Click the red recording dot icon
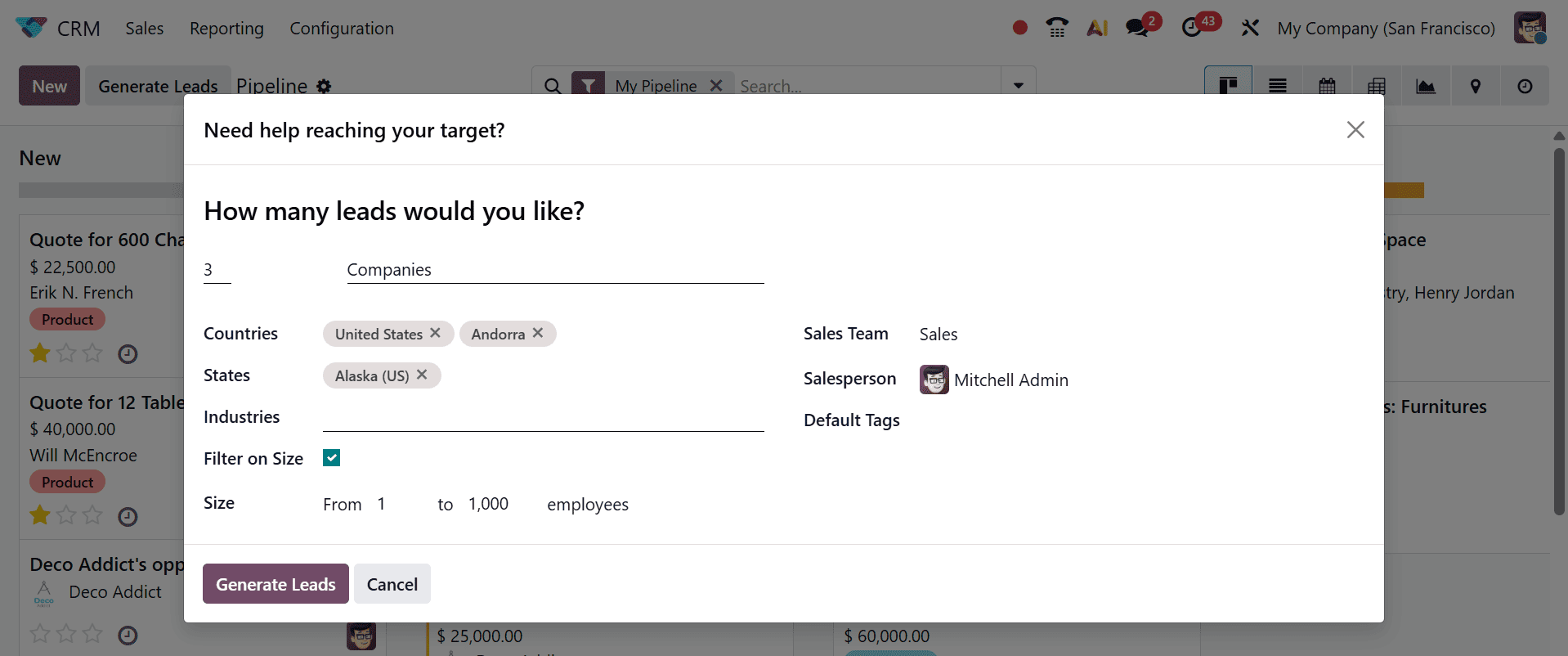Viewport: 1568px width, 656px height. click(x=1019, y=28)
